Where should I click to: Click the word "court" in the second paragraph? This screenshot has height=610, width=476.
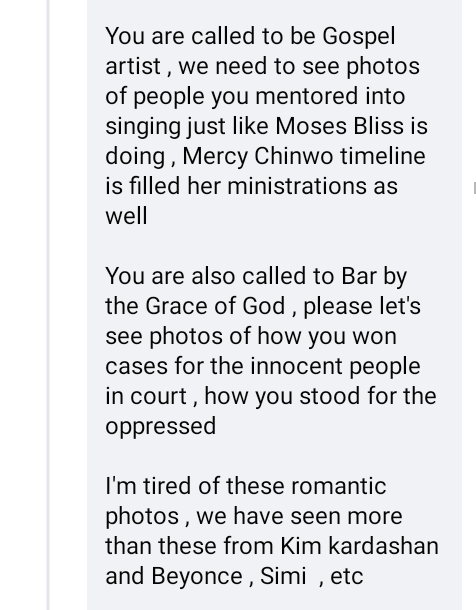click(159, 396)
